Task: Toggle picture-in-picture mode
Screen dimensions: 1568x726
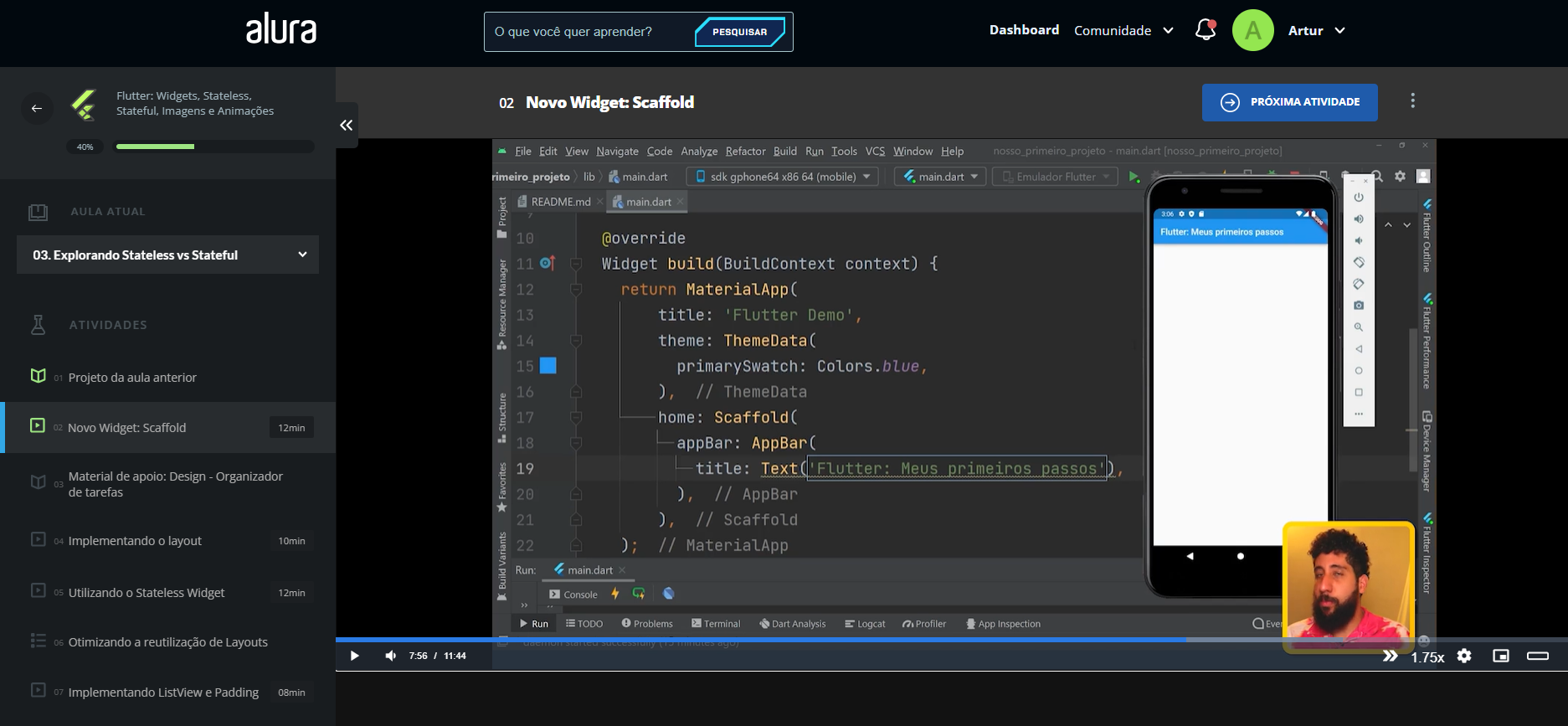Action: (x=1501, y=656)
